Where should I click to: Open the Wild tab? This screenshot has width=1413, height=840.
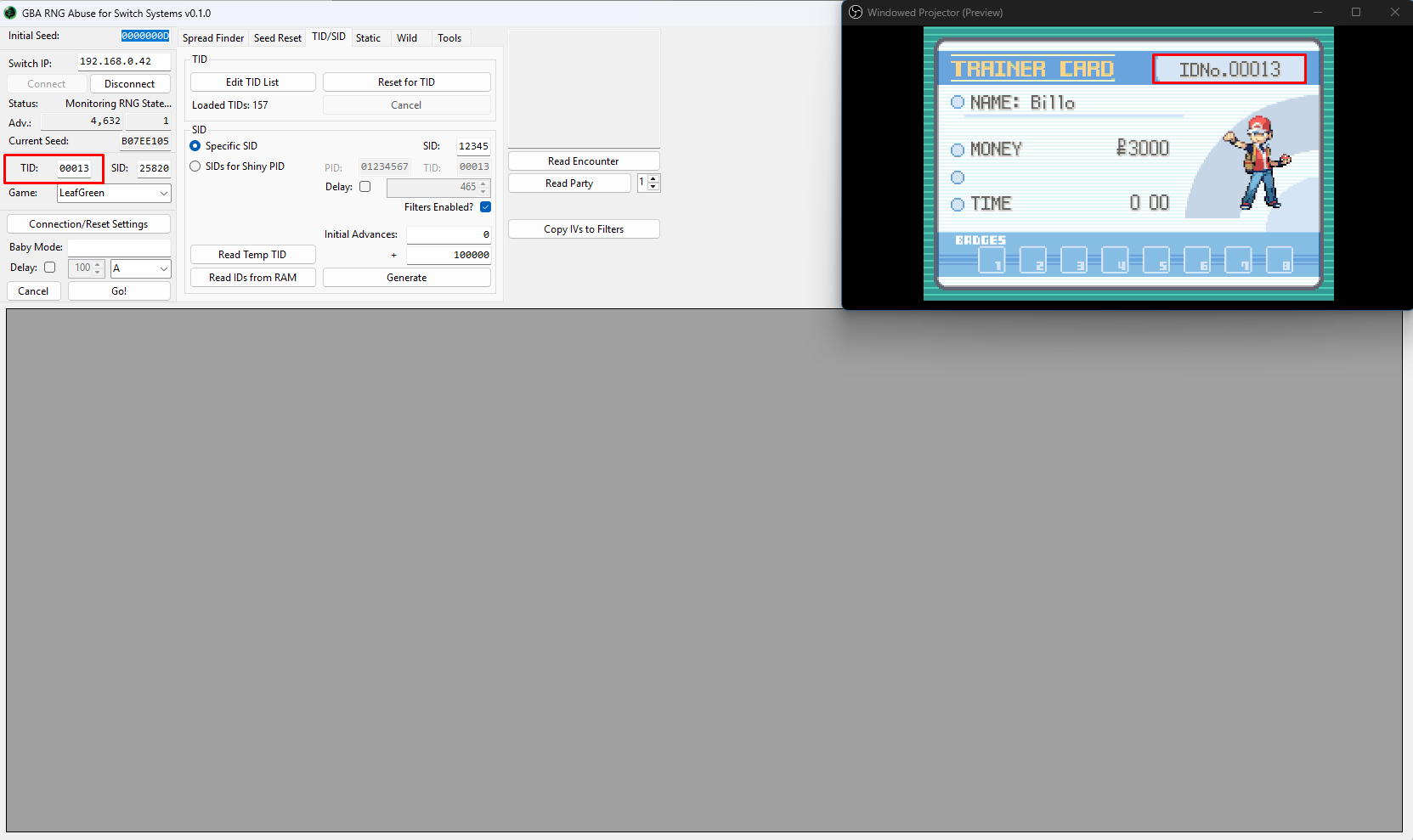coord(407,38)
